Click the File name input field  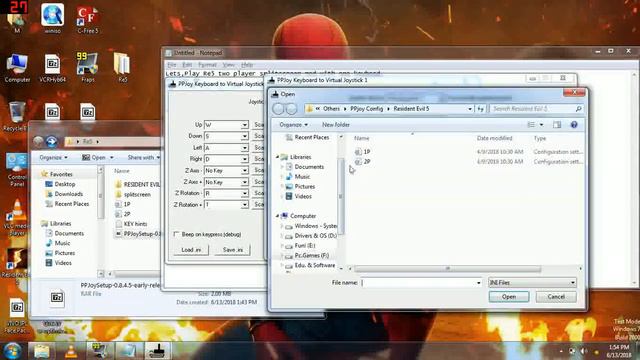(x=418, y=282)
